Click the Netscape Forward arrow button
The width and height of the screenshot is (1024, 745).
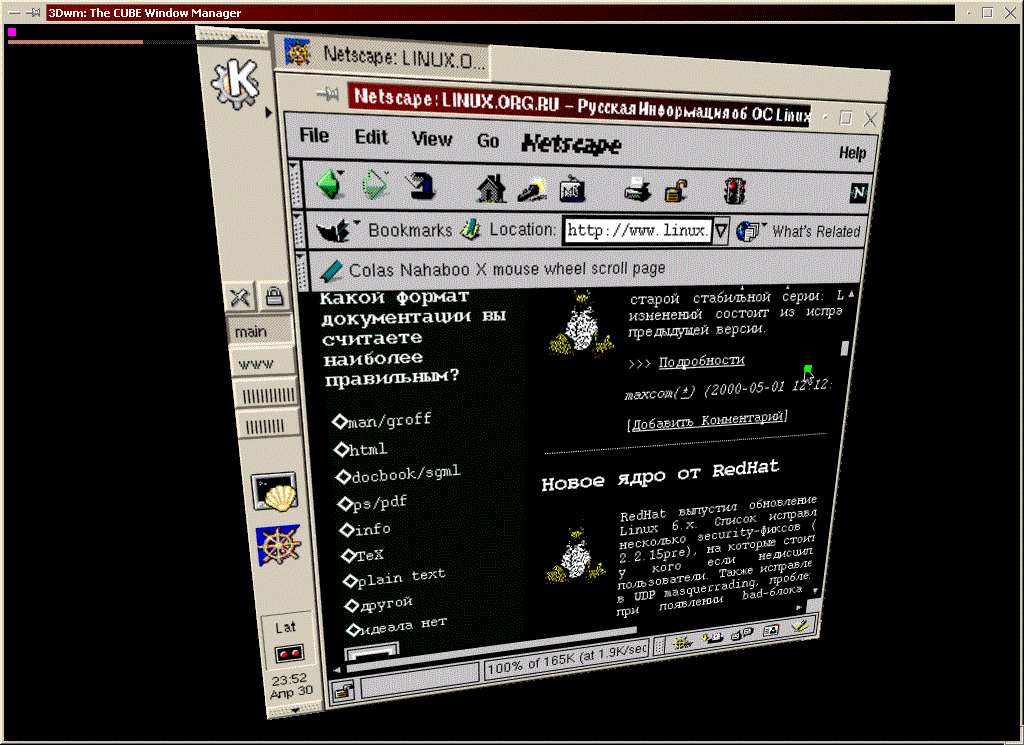coord(375,185)
